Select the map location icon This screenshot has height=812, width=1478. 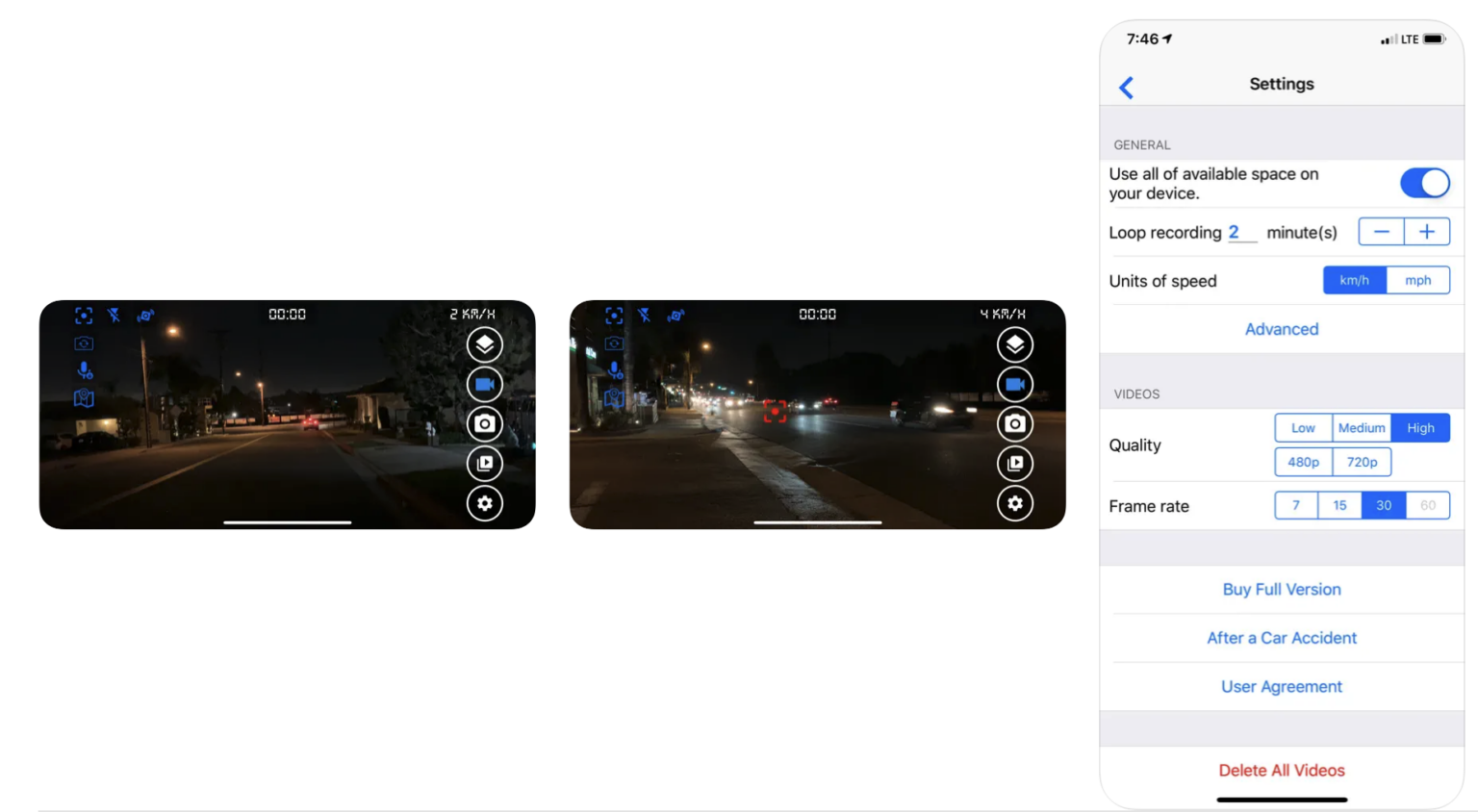(x=84, y=397)
